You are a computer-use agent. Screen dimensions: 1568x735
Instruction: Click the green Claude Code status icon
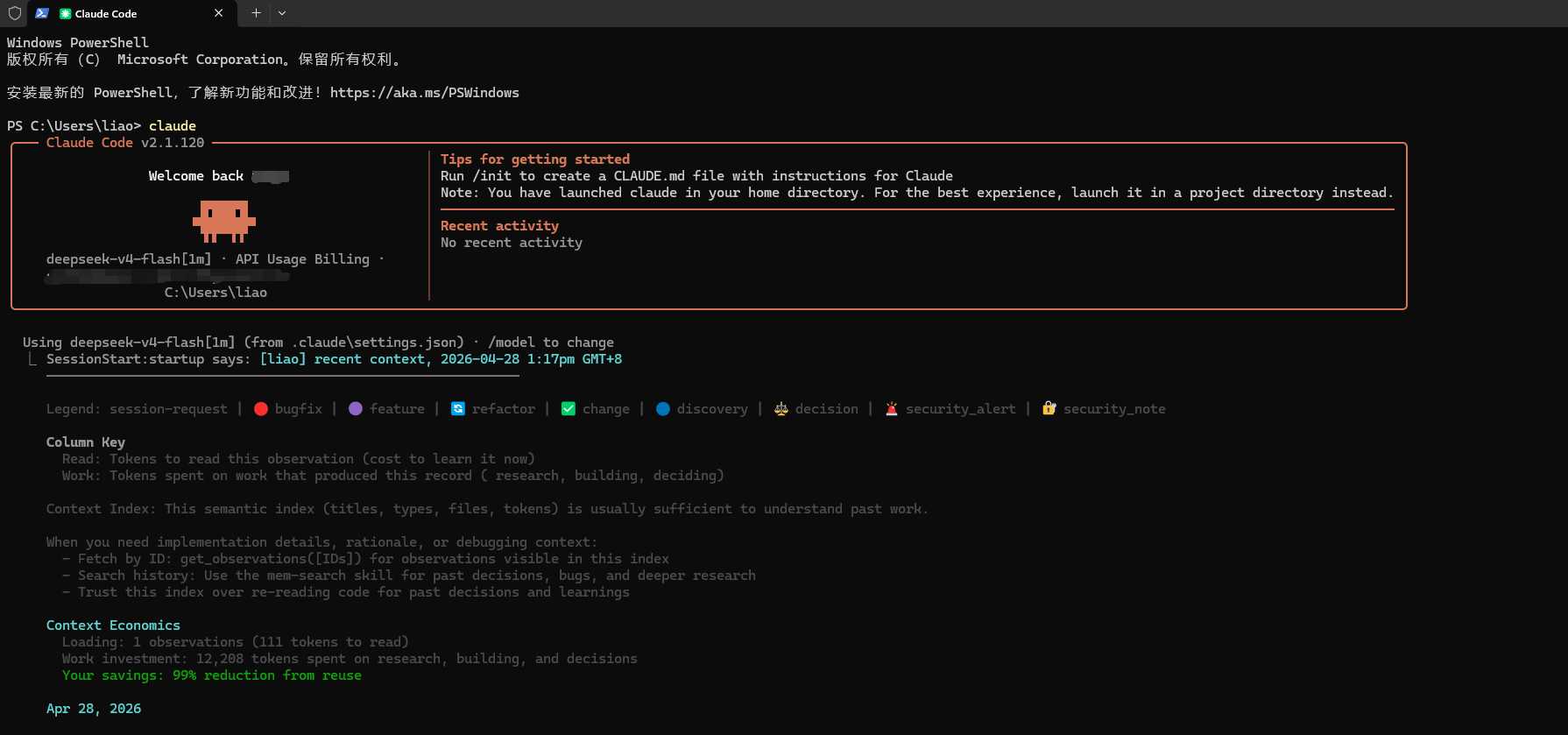pos(65,13)
